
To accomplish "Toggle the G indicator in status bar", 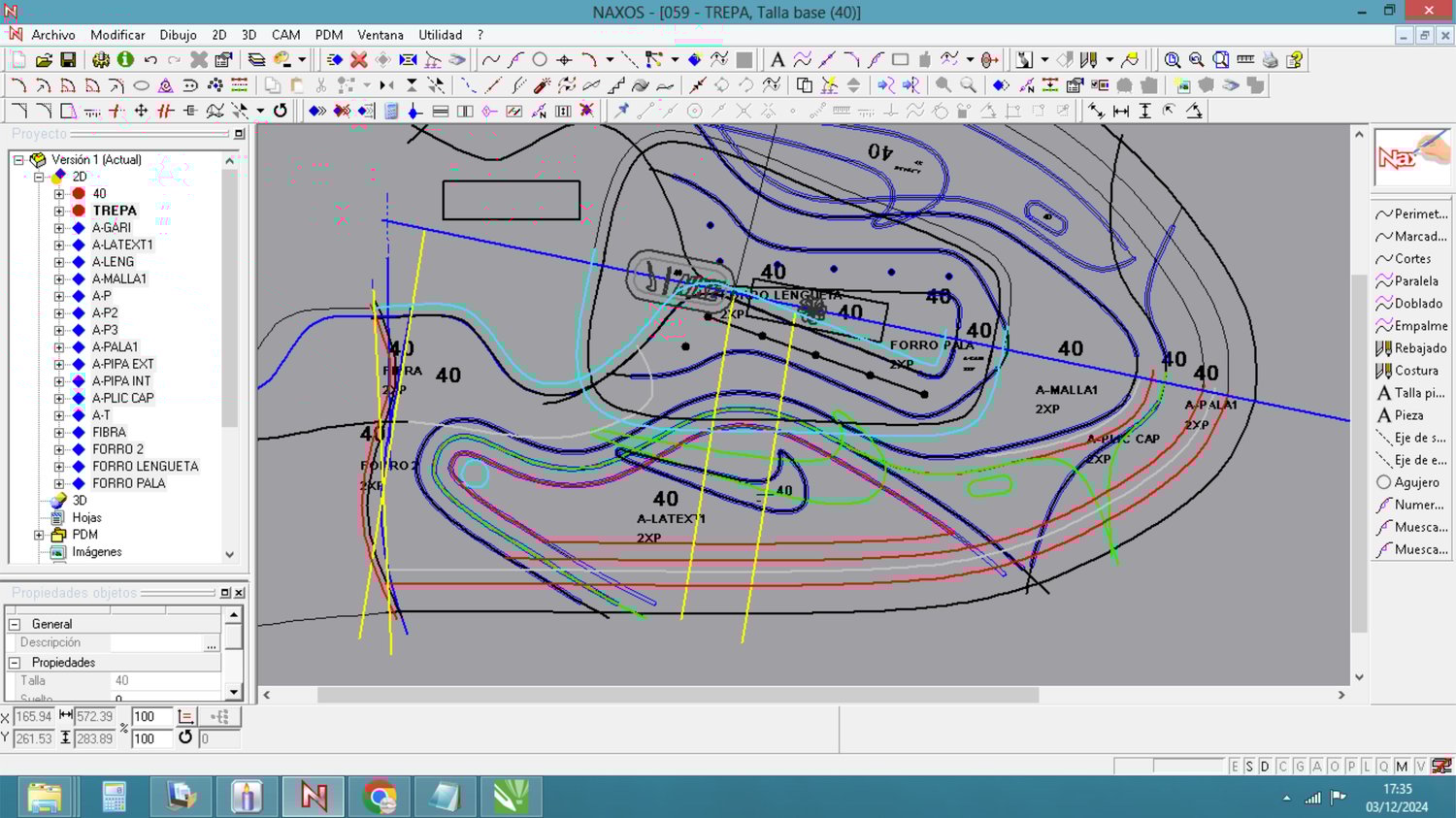I will coord(1300,767).
